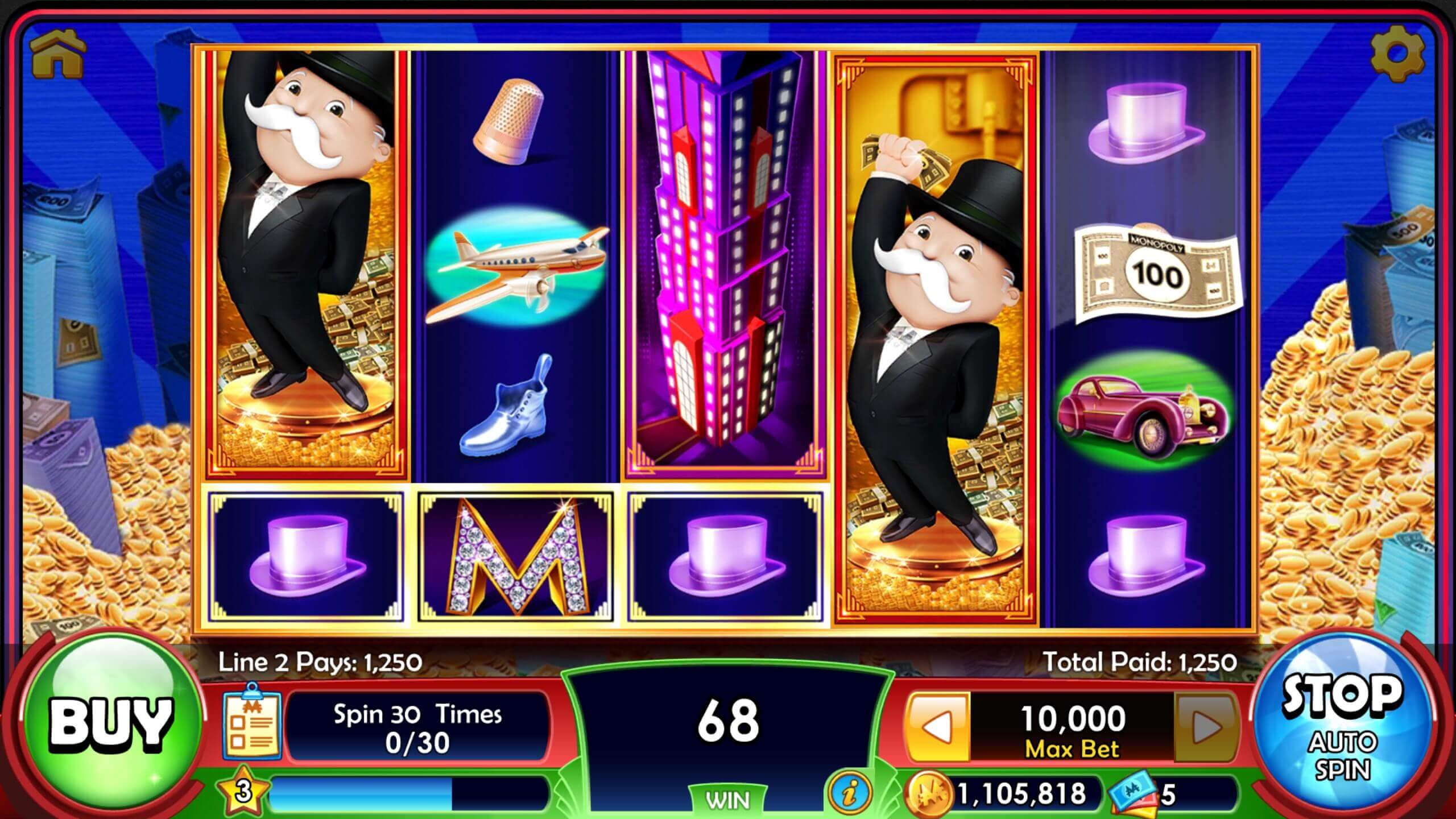
Task: Open Spin 30 Times mission panel
Action: pyautogui.click(x=418, y=726)
